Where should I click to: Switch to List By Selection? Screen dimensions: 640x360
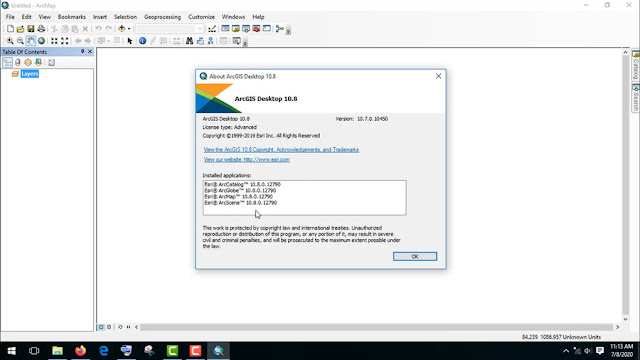click(38, 62)
